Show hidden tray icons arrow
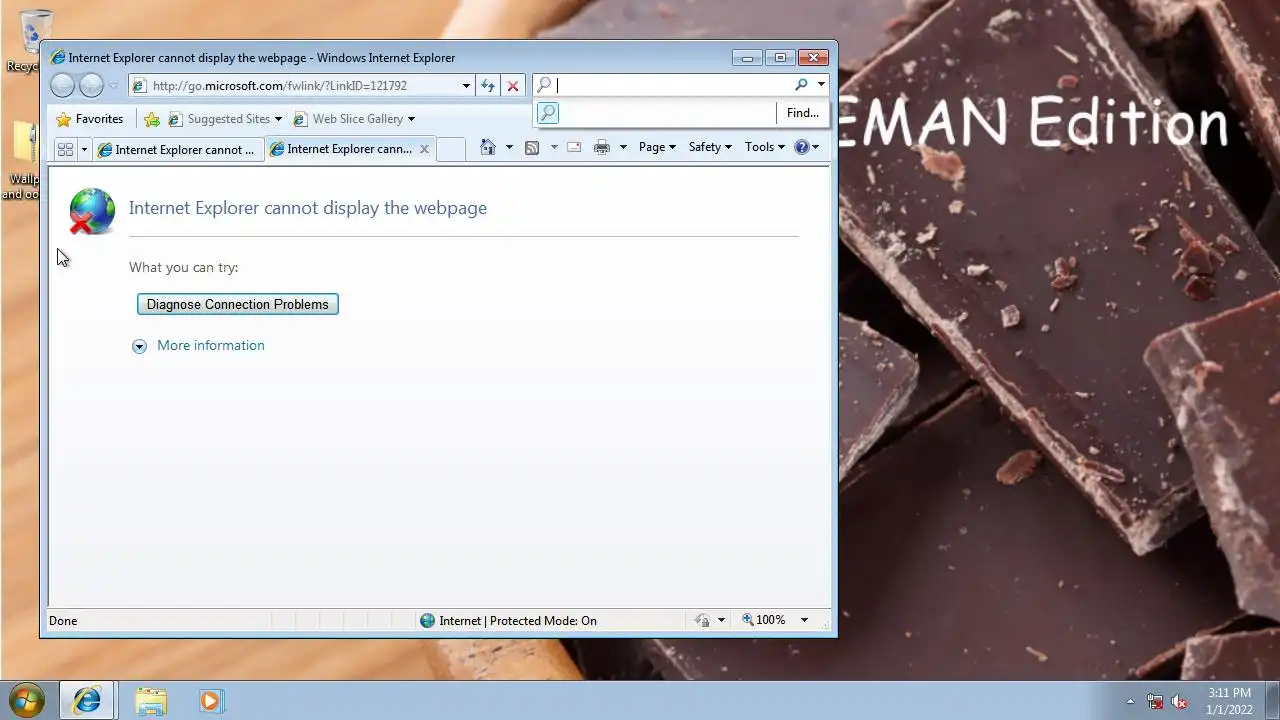This screenshot has width=1280, height=720. click(x=1131, y=701)
